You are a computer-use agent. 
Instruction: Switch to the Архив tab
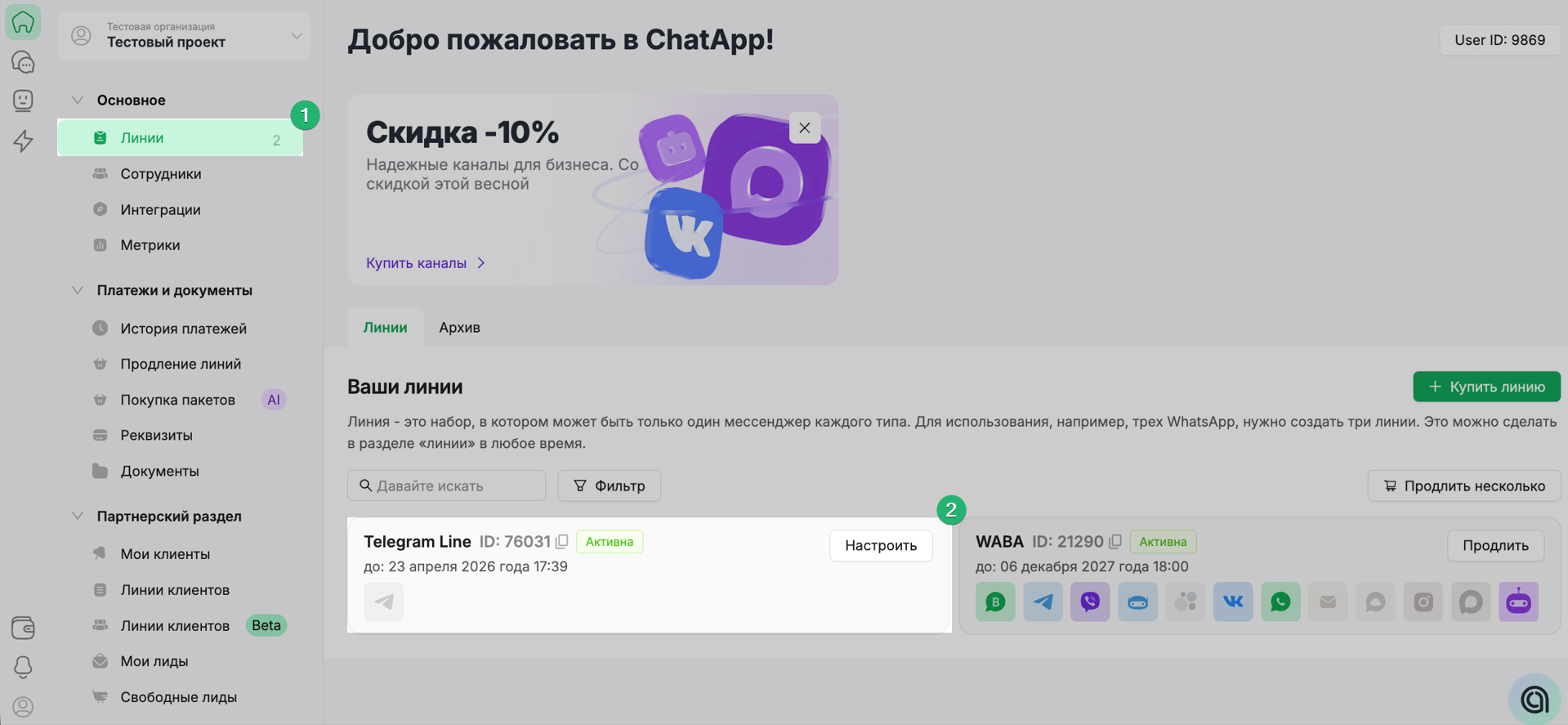[459, 327]
